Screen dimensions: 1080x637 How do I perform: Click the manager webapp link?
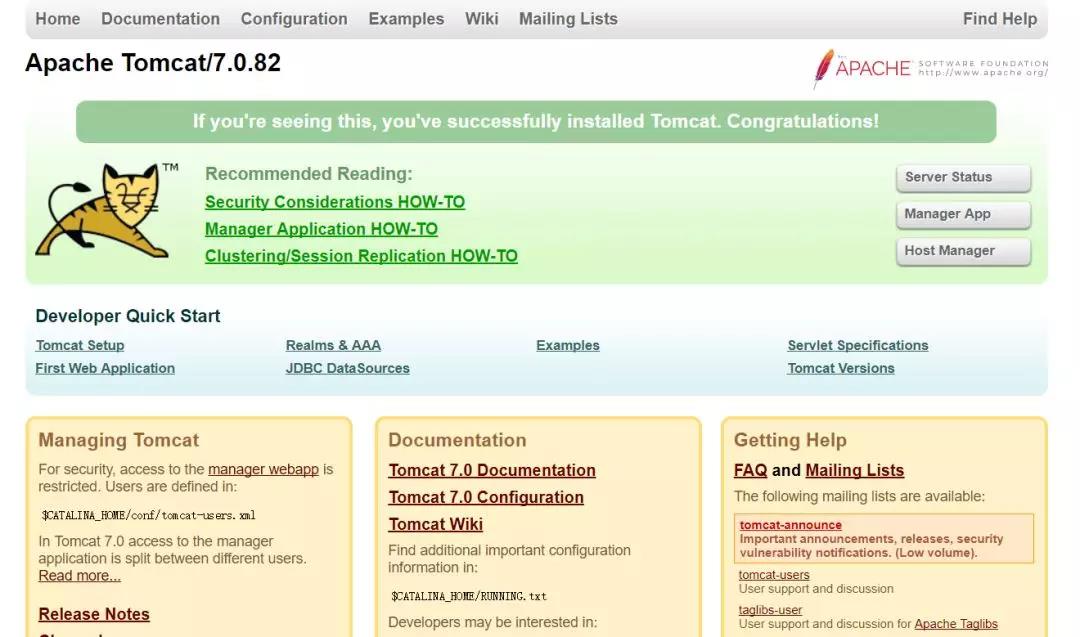pos(263,469)
